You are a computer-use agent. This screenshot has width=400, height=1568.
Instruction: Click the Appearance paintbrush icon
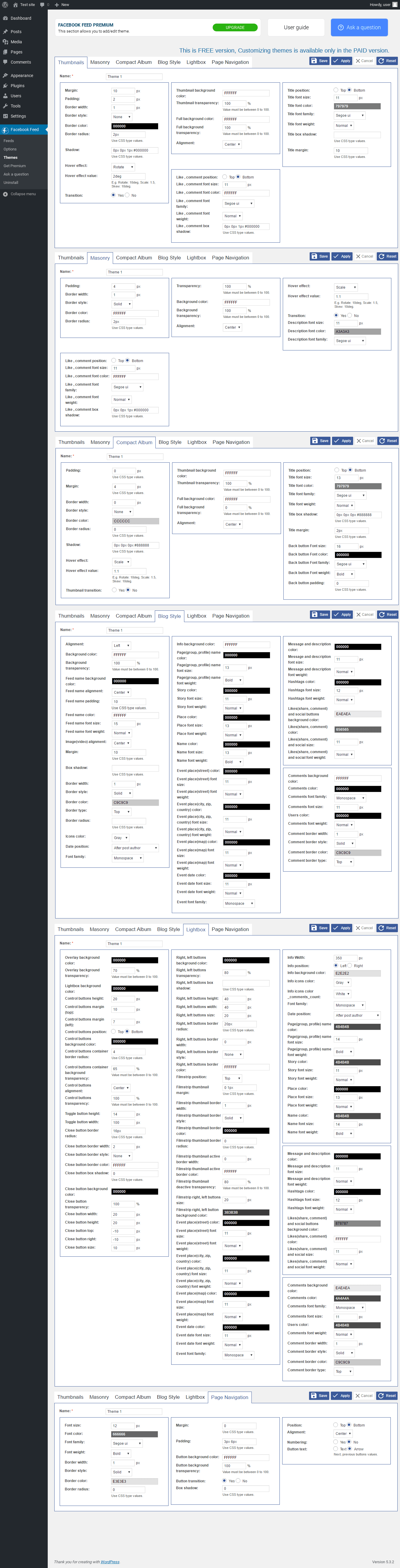5,76
